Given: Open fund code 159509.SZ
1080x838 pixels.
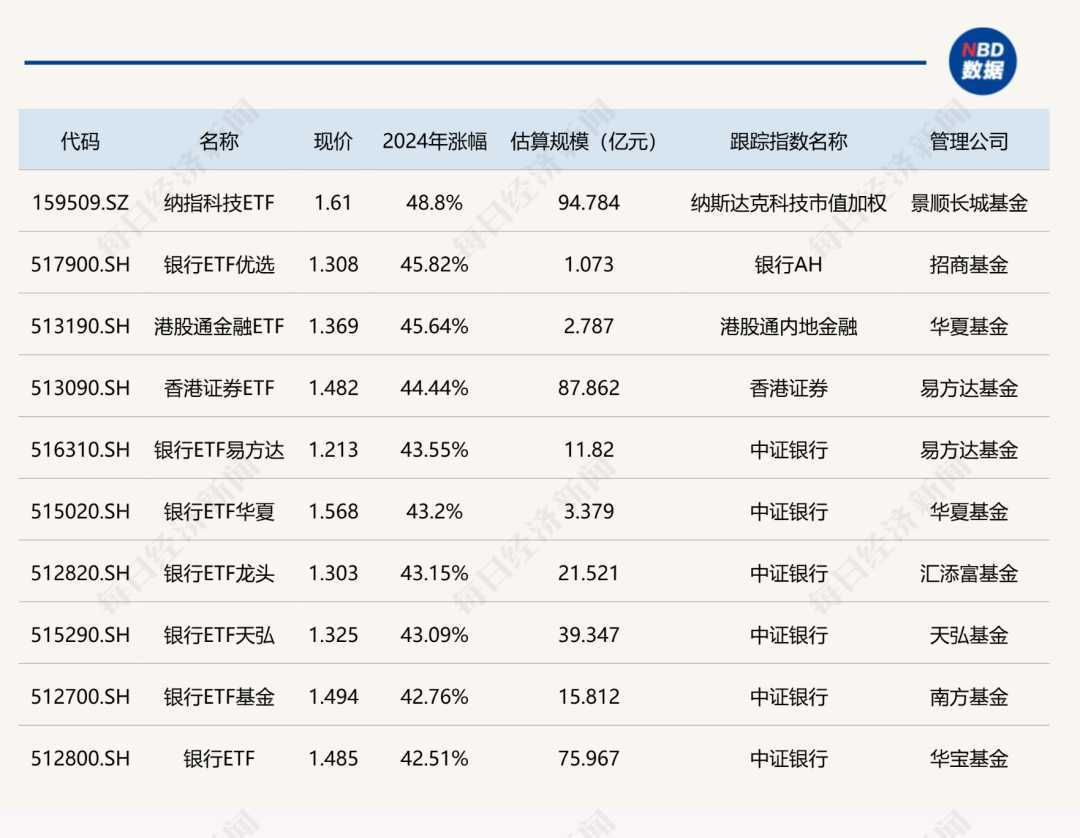Looking at the screenshot, I should coord(80,203).
